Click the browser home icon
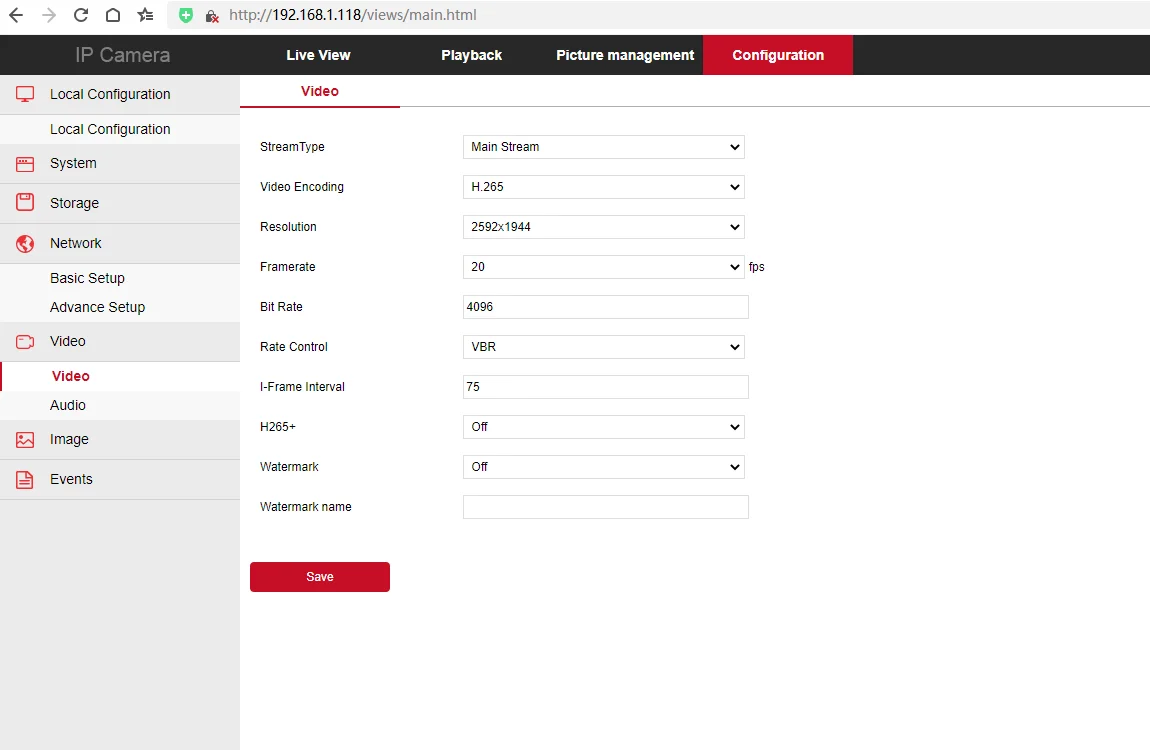This screenshot has width=1150, height=750. pyautogui.click(x=113, y=15)
